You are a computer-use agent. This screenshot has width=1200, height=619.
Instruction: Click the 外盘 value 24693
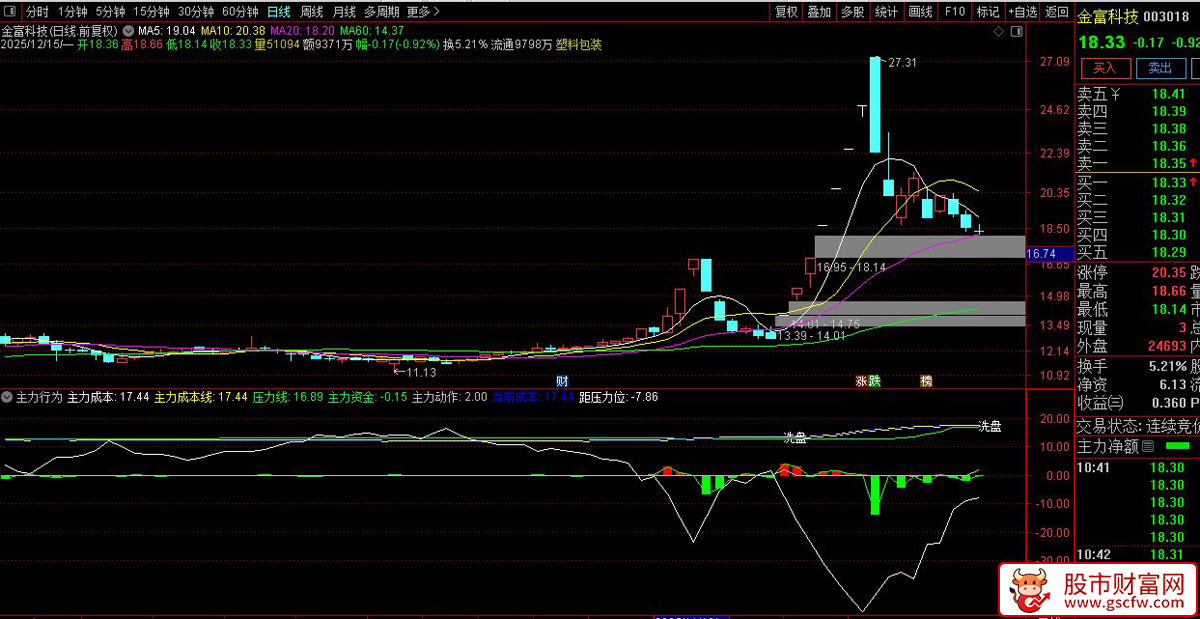[1165, 346]
